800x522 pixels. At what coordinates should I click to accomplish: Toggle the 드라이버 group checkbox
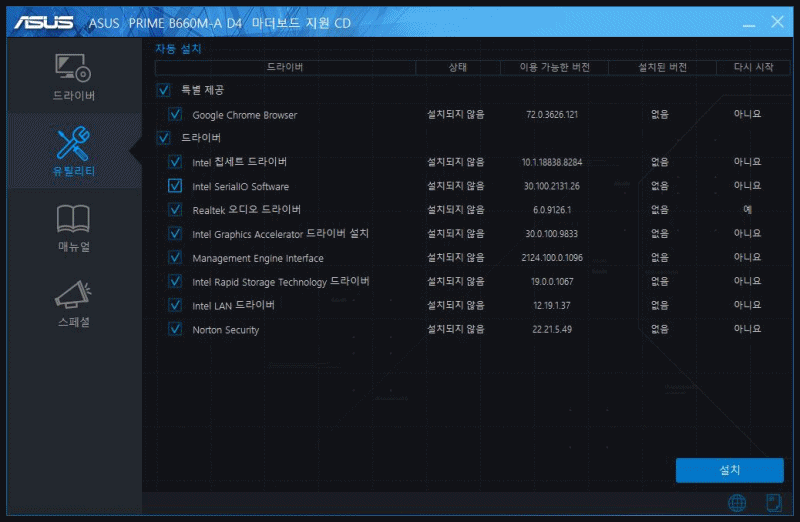163,138
